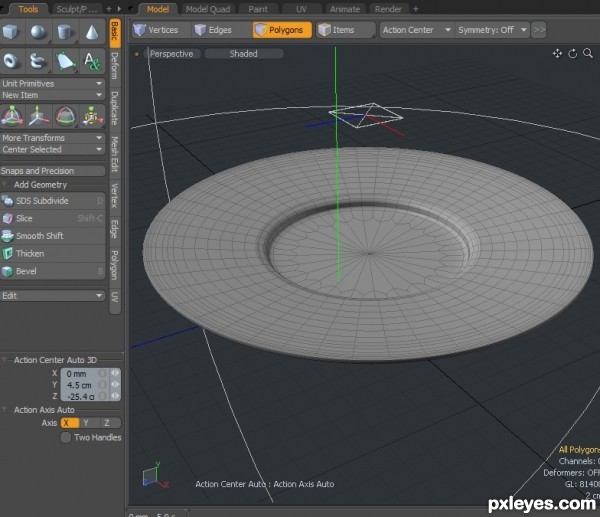Select the Pen polygon tool
The width and height of the screenshot is (600, 517).
click(65, 61)
